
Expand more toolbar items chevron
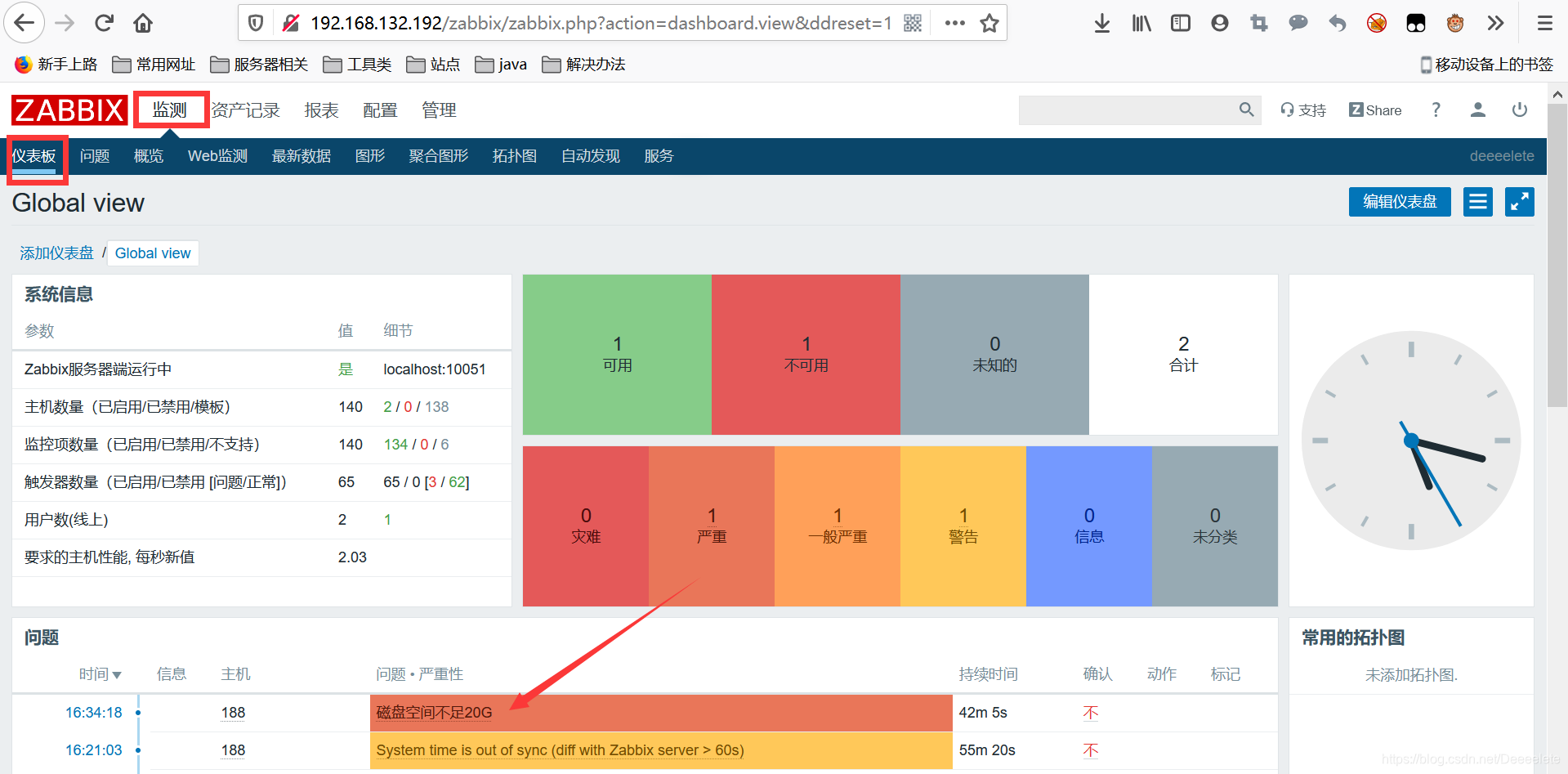pyautogui.click(x=1495, y=23)
